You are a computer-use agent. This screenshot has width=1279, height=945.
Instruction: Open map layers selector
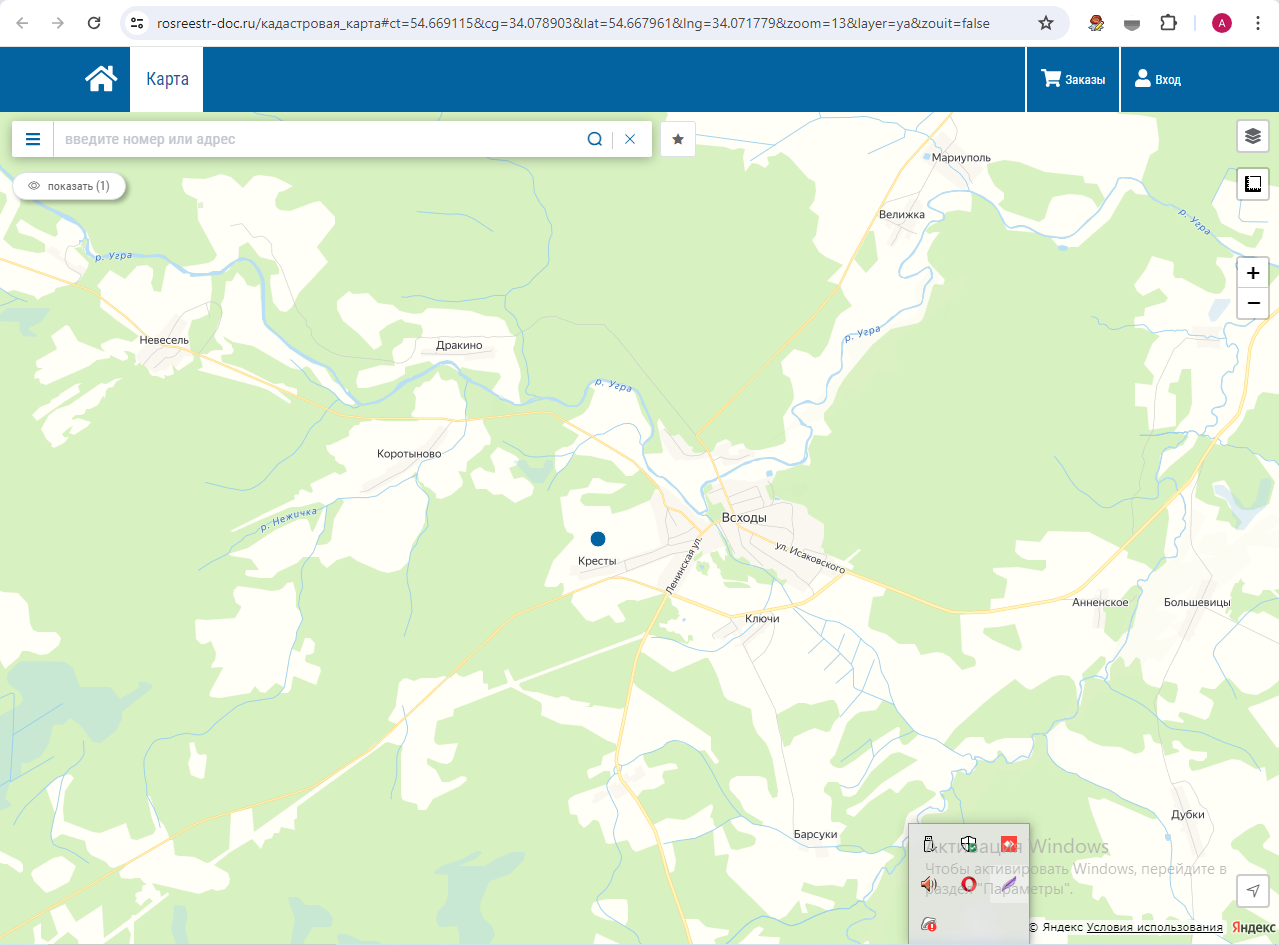1253,136
